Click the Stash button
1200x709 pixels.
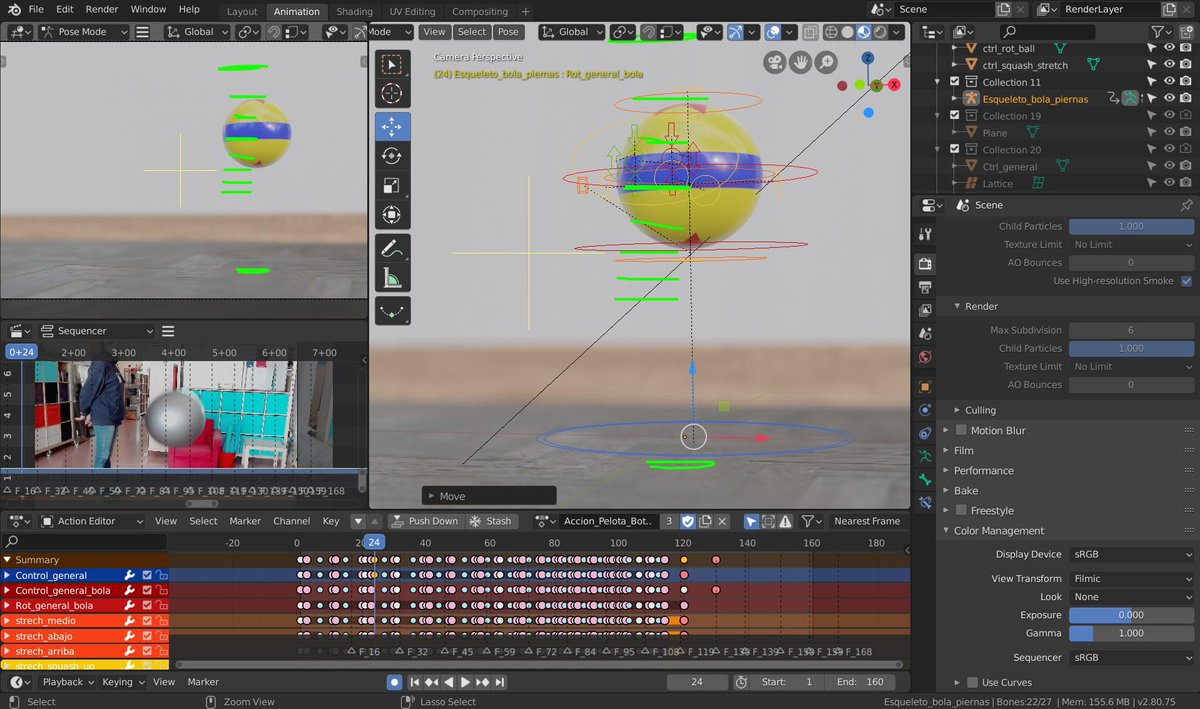490,521
